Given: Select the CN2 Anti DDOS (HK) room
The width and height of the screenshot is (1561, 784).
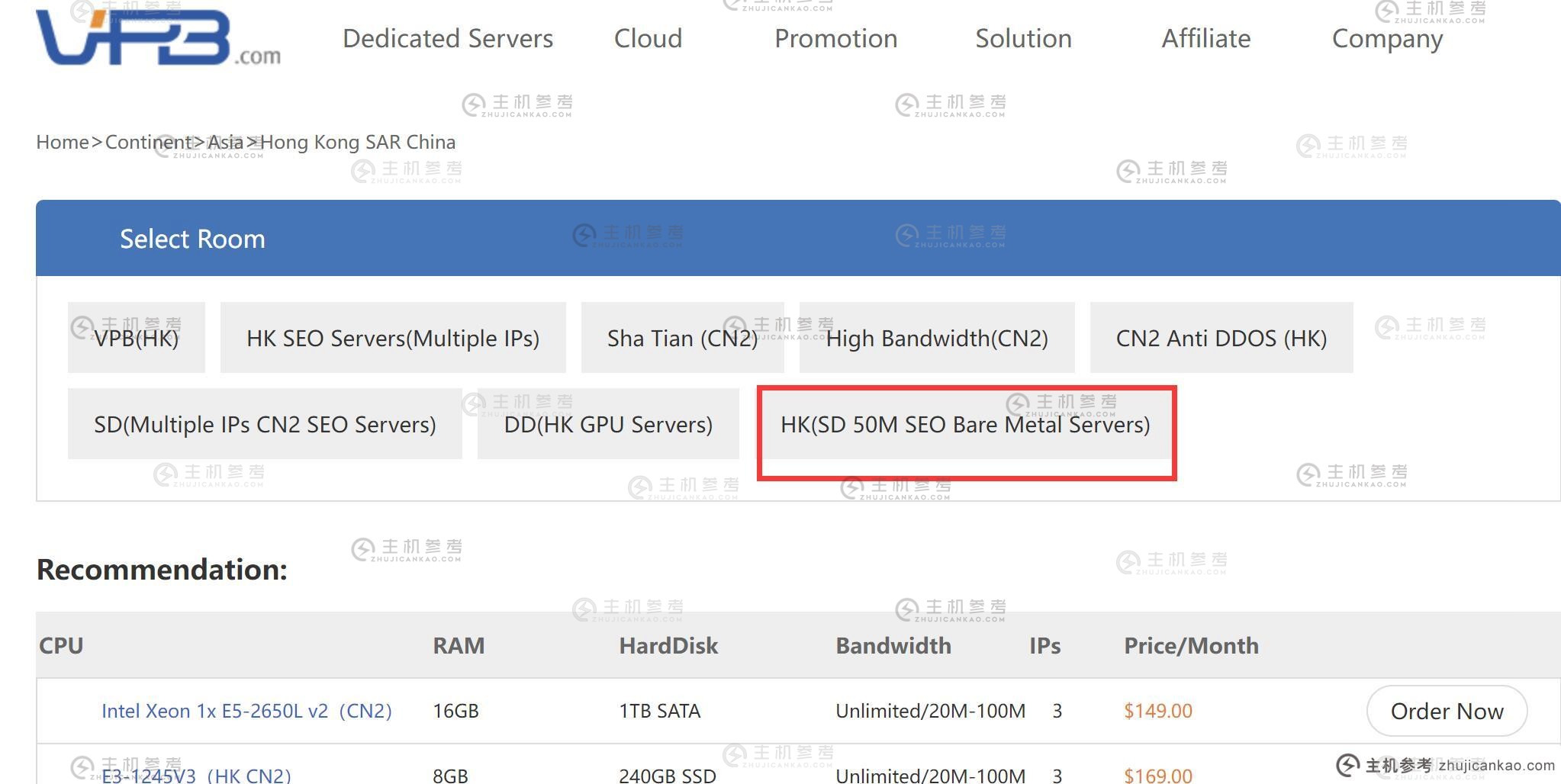Looking at the screenshot, I should [1221, 338].
